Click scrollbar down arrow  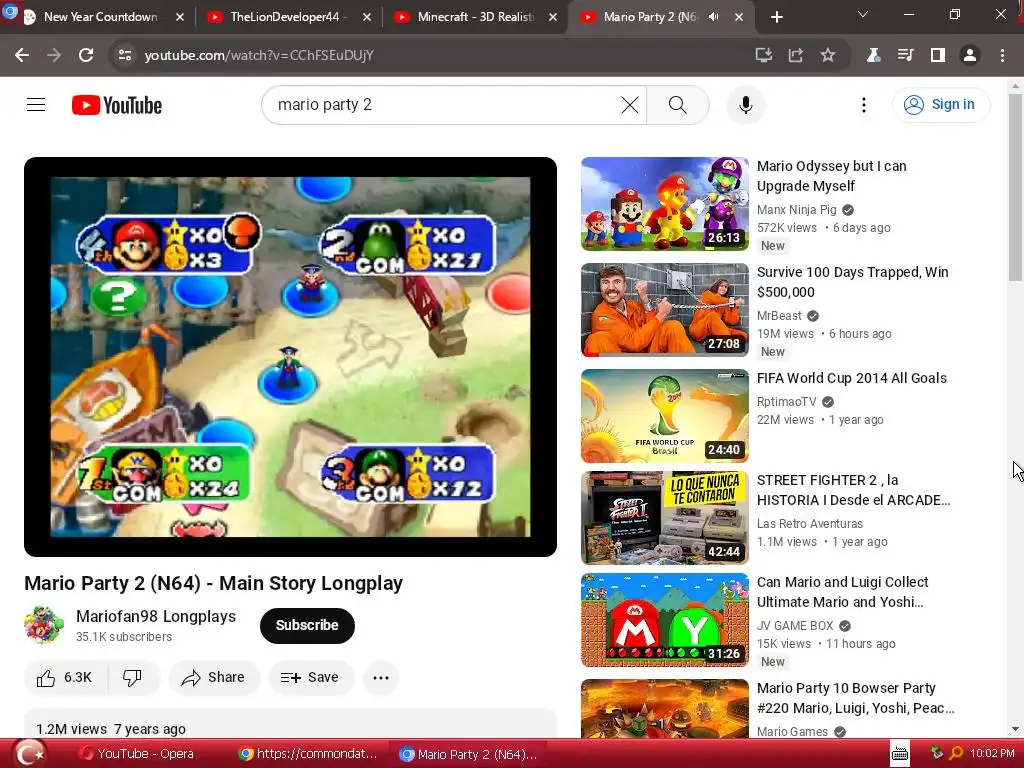point(1015,729)
